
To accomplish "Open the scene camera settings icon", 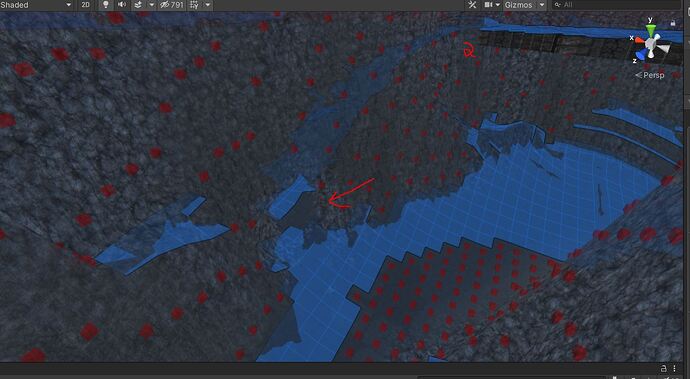I will pyautogui.click(x=488, y=5).
